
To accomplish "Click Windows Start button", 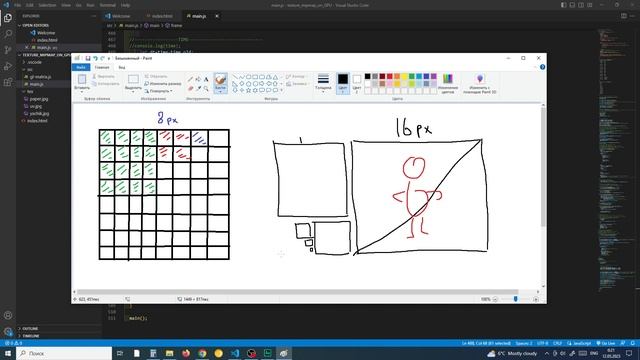I will point(8,353).
